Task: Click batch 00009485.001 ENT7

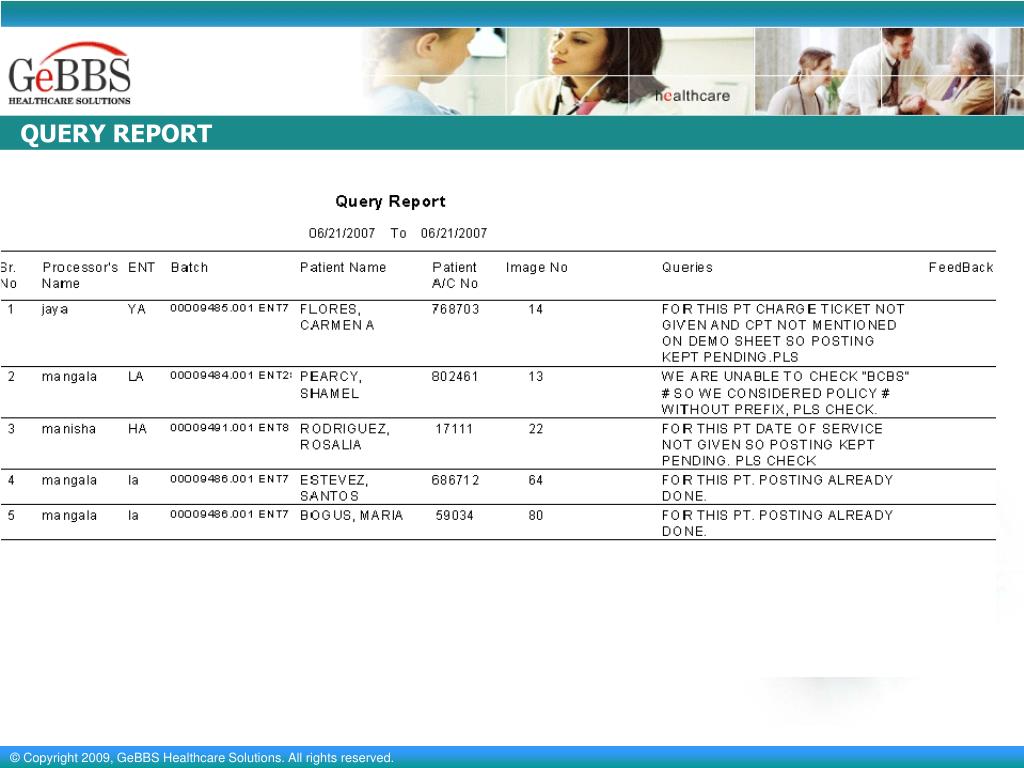Action: pos(229,308)
